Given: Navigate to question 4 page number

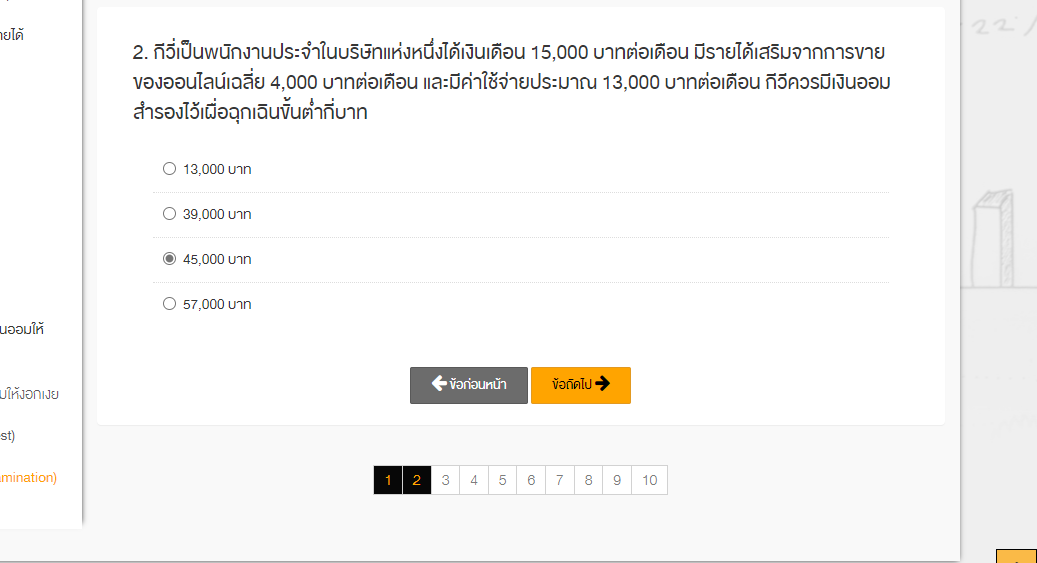Looking at the screenshot, I should [x=474, y=480].
